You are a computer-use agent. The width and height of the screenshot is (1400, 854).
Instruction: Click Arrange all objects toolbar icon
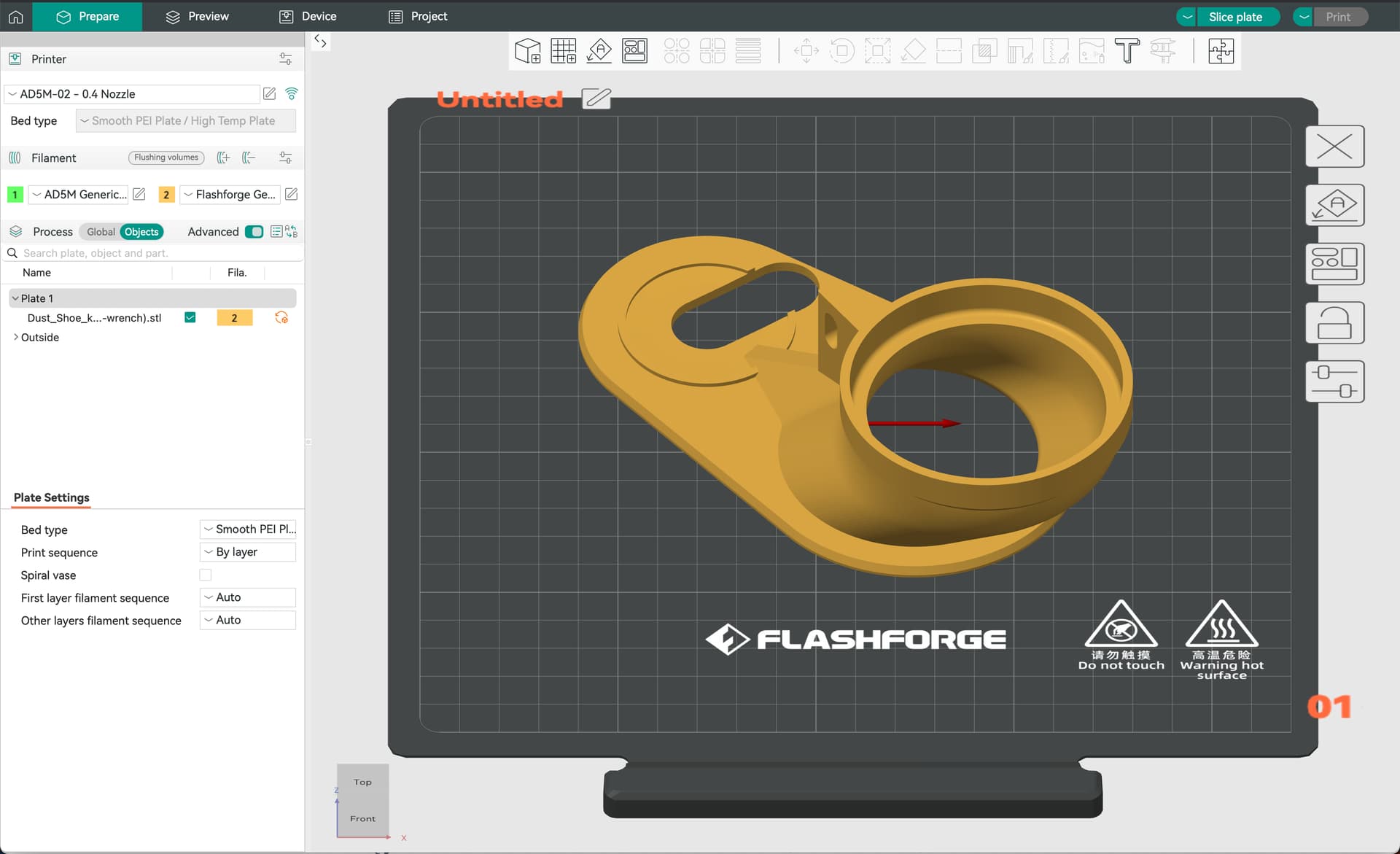pos(634,51)
